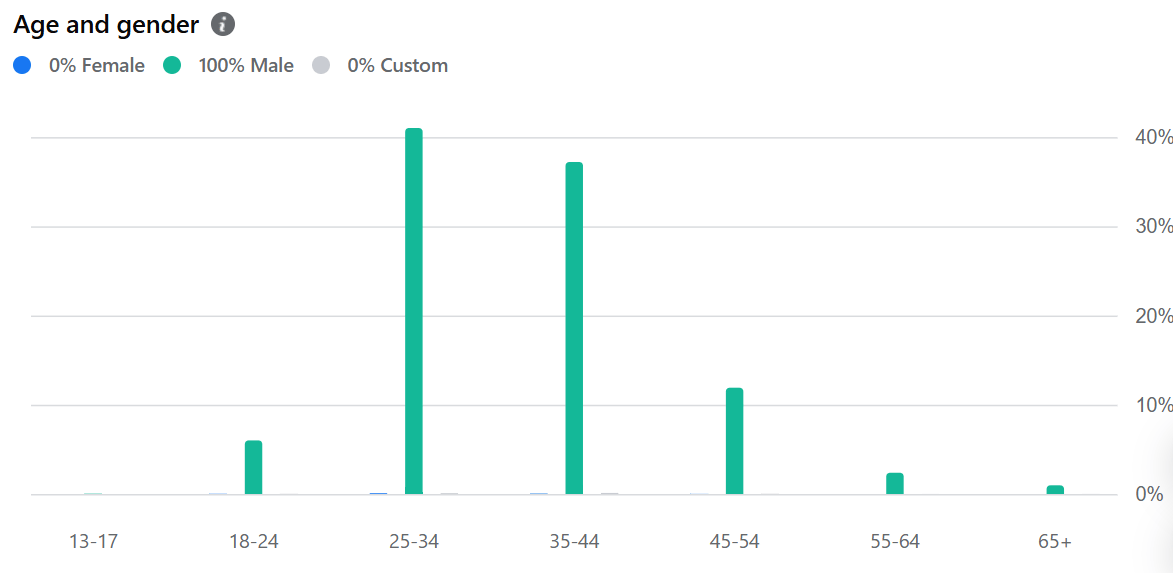
Task: Click the green bar for 35-44
Action: pos(574,328)
